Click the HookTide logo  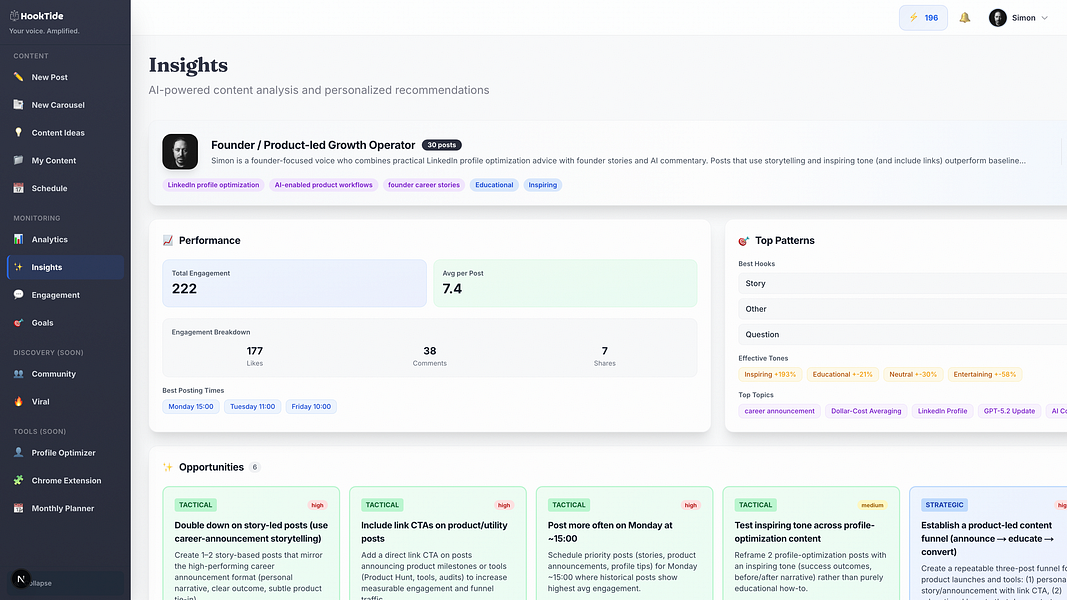36,16
